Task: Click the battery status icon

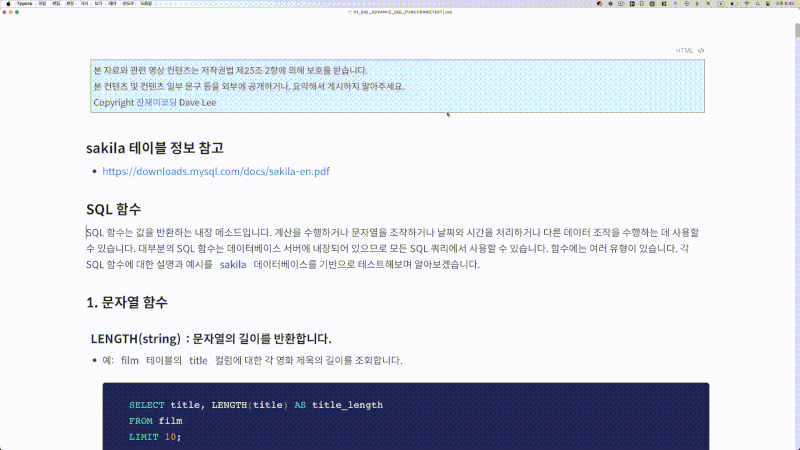Action: (734, 4)
